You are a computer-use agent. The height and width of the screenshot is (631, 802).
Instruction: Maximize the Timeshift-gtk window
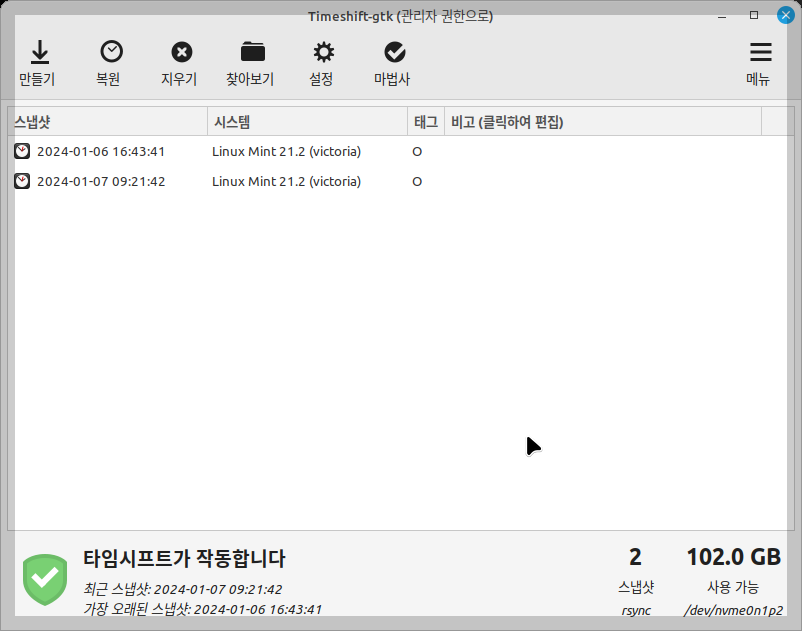754,15
